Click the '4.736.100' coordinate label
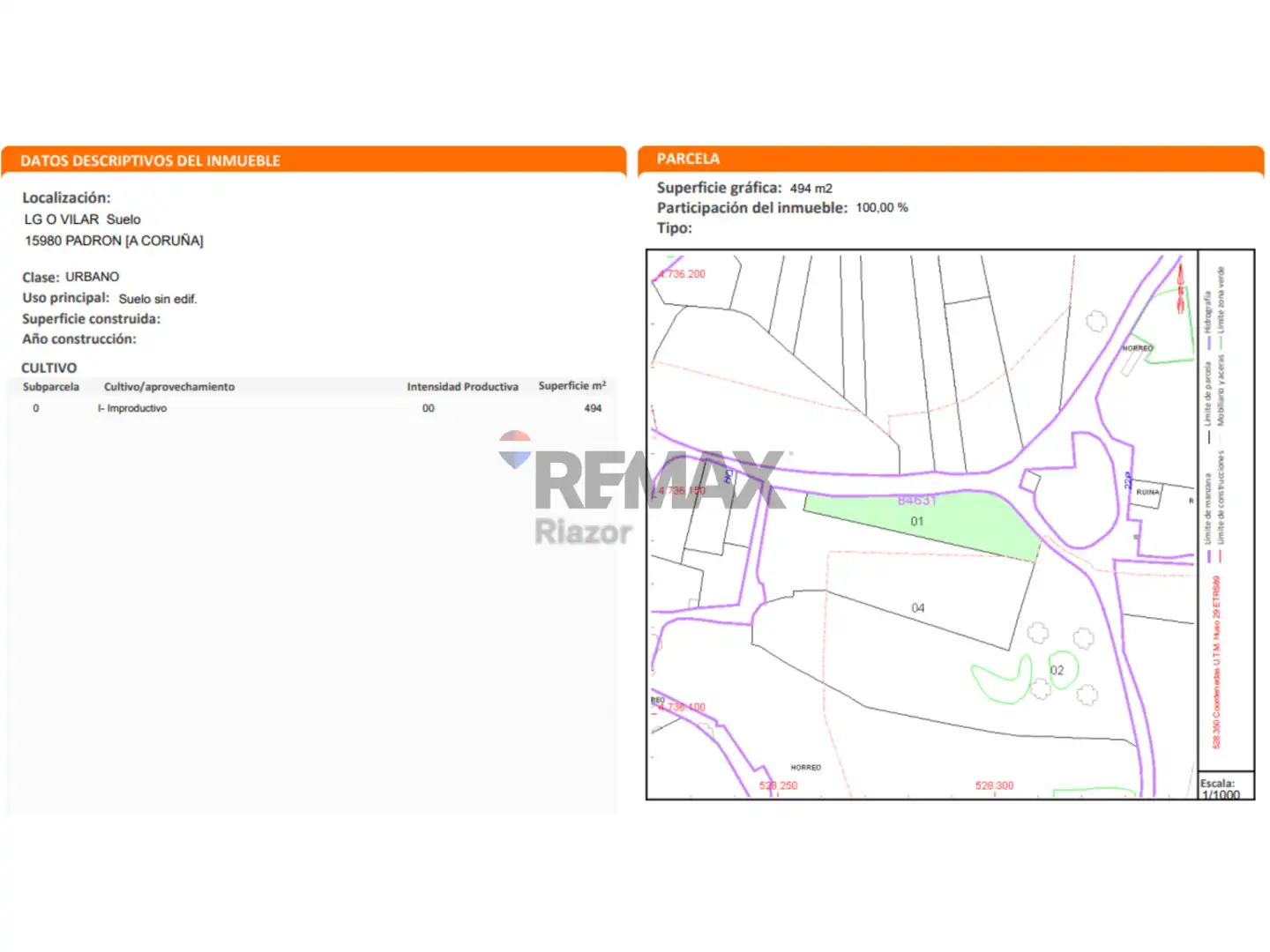 click(x=682, y=707)
